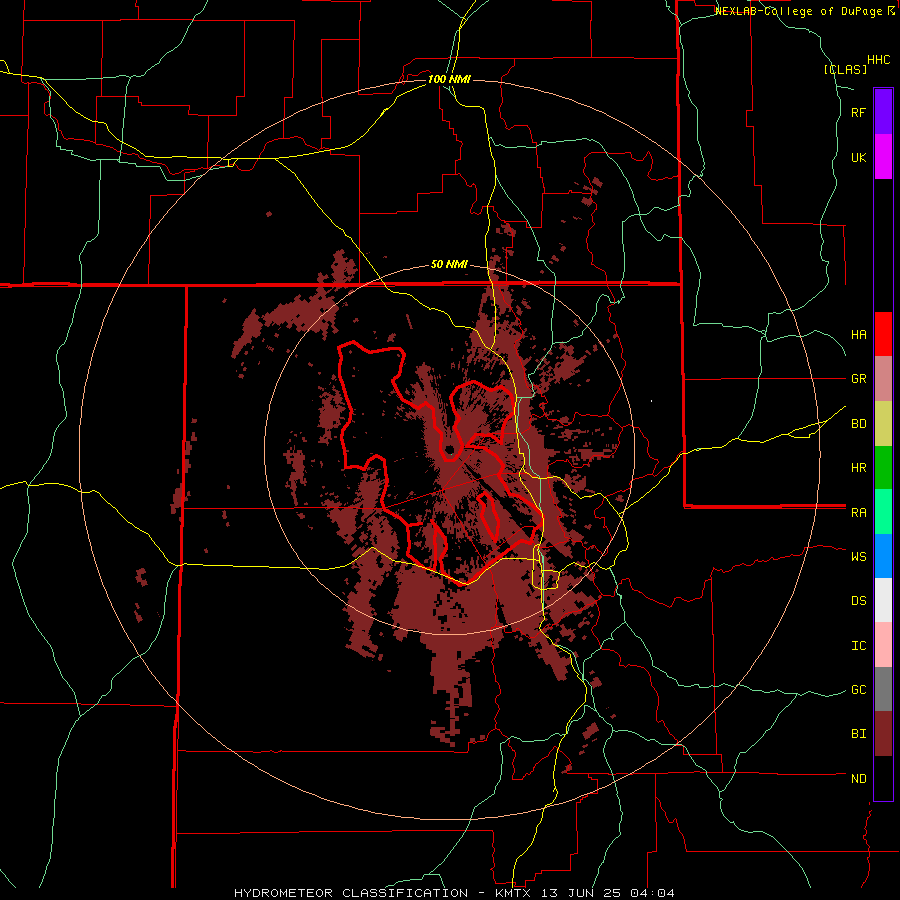
Task: Select the light pink IC legend swatch
Action: coord(883,645)
